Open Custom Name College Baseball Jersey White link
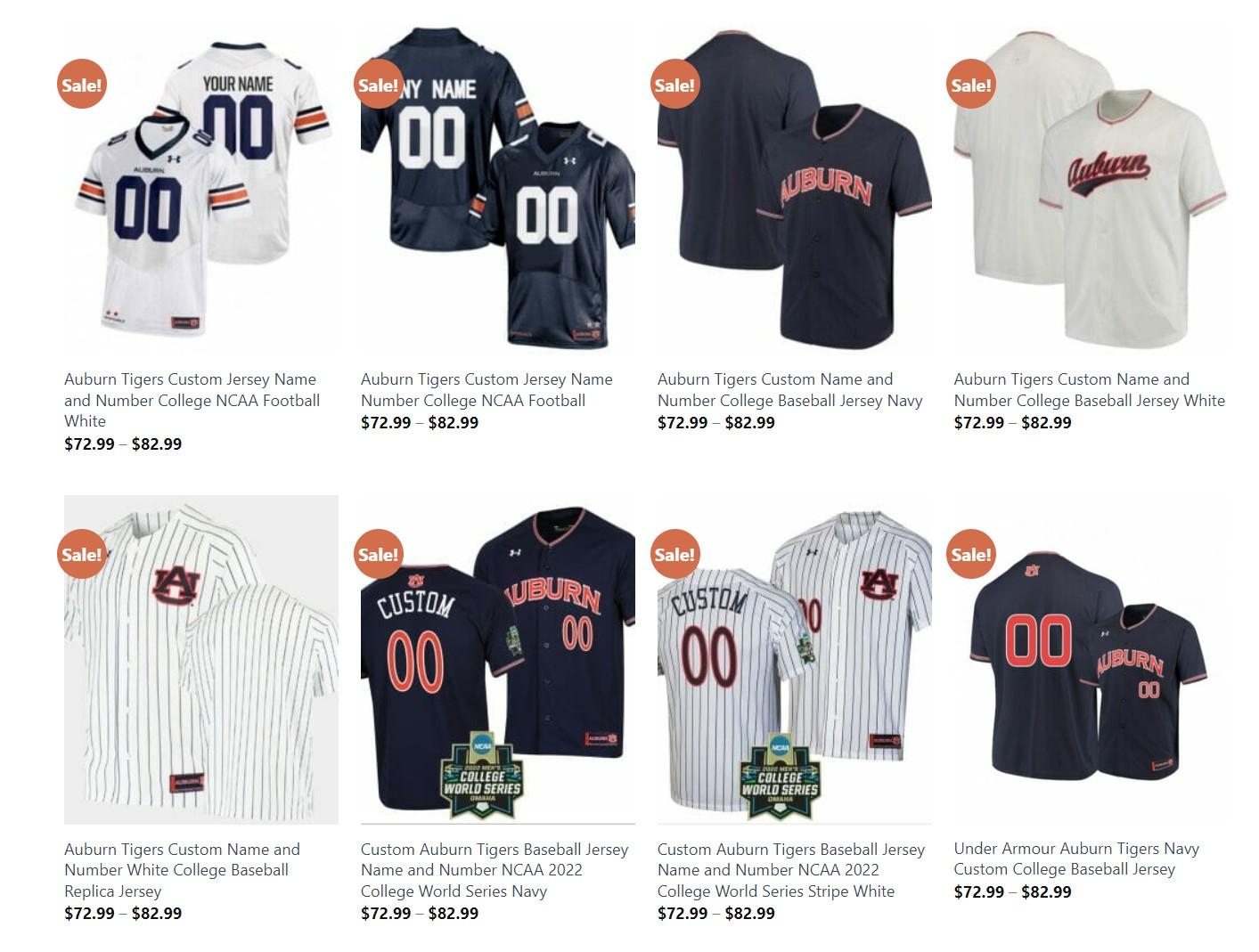 pyautogui.click(x=1090, y=390)
